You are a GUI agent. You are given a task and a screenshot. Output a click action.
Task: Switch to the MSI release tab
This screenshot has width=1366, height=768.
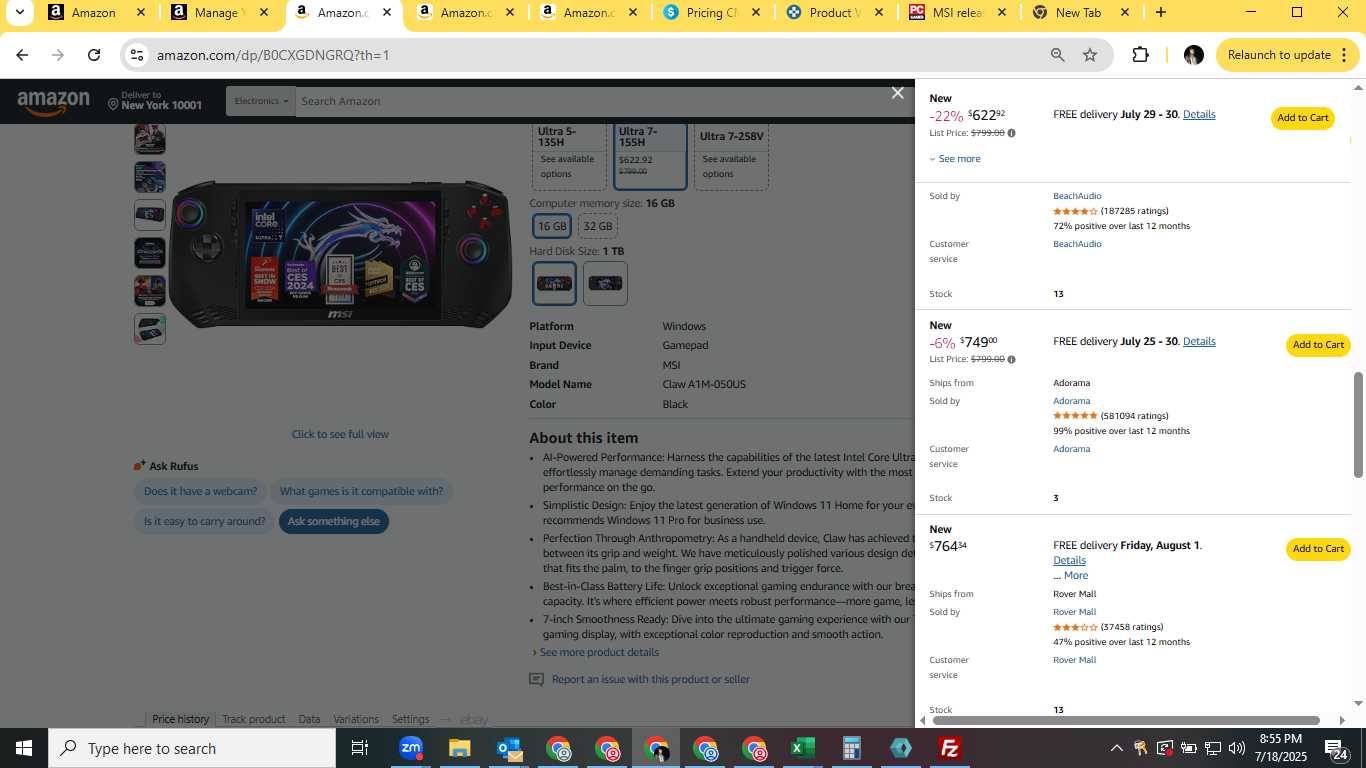point(957,13)
